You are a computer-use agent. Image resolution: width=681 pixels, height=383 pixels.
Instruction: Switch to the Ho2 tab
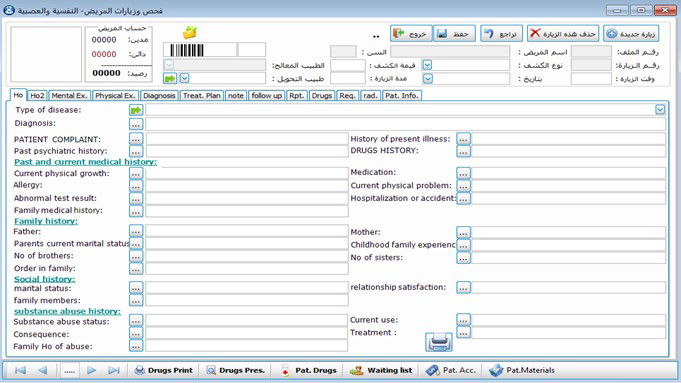click(x=37, y=96)
